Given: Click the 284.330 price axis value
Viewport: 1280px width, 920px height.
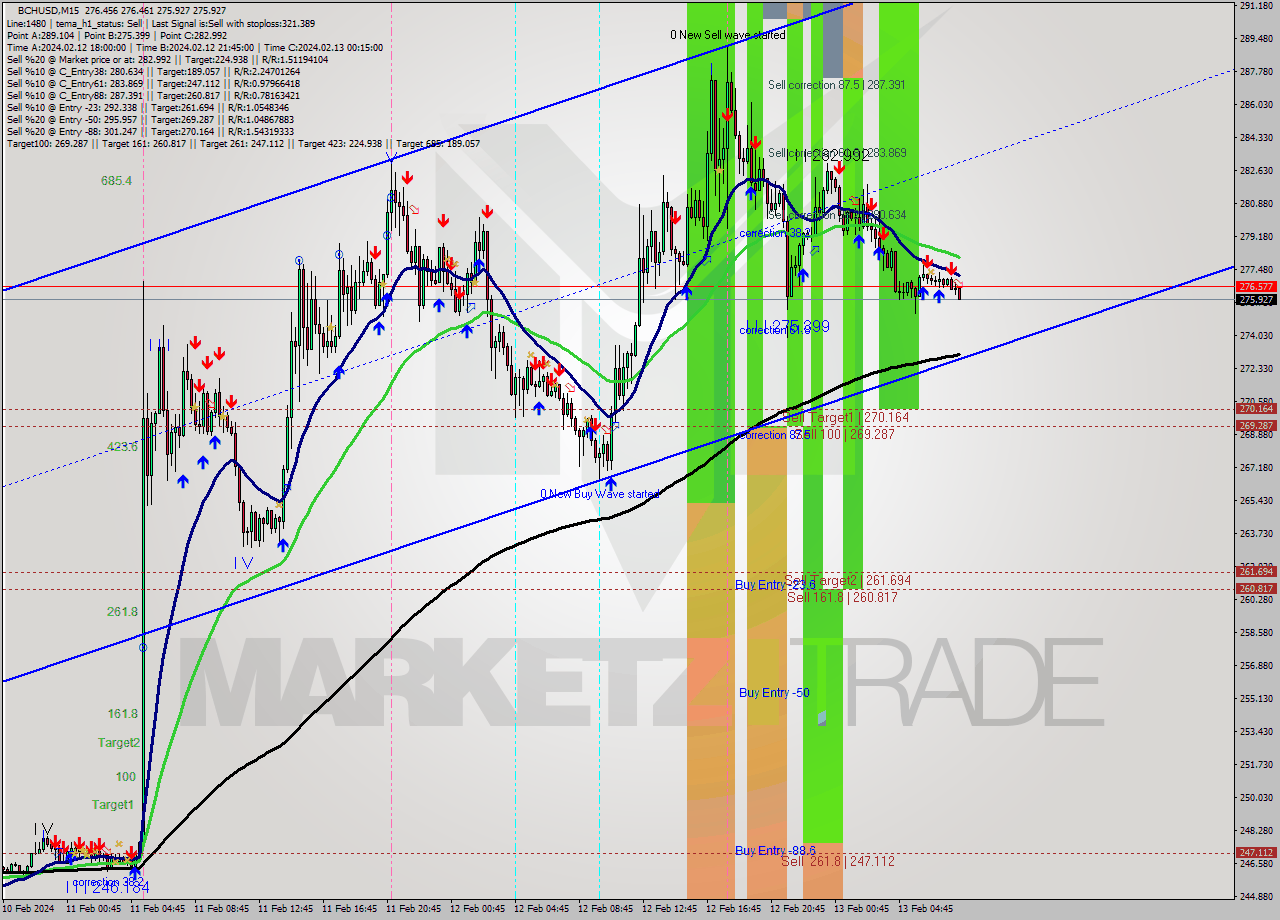Looking at the screenshot, I should (1256, 137).
